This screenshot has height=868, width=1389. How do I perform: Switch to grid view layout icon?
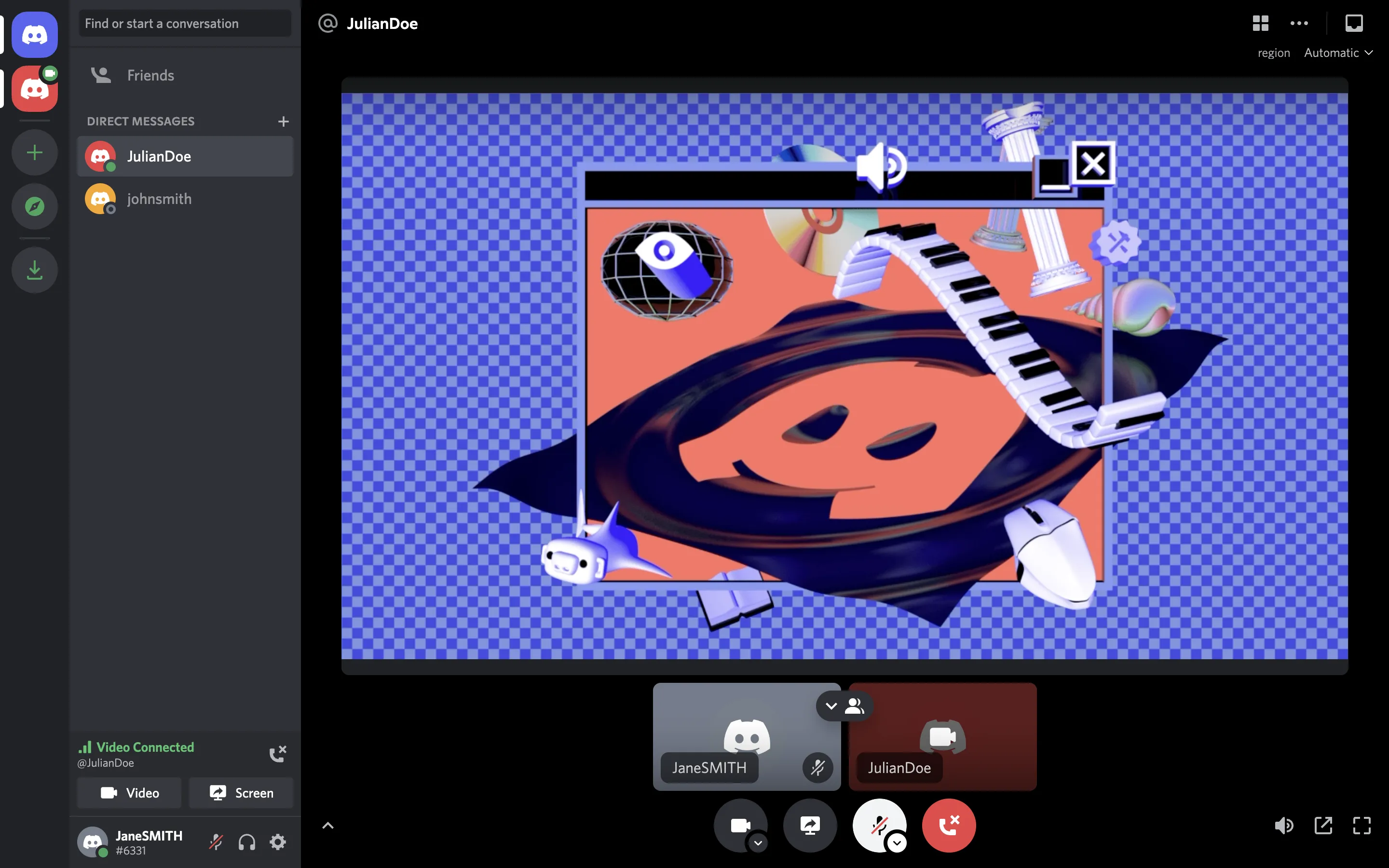click(1260, 23)
